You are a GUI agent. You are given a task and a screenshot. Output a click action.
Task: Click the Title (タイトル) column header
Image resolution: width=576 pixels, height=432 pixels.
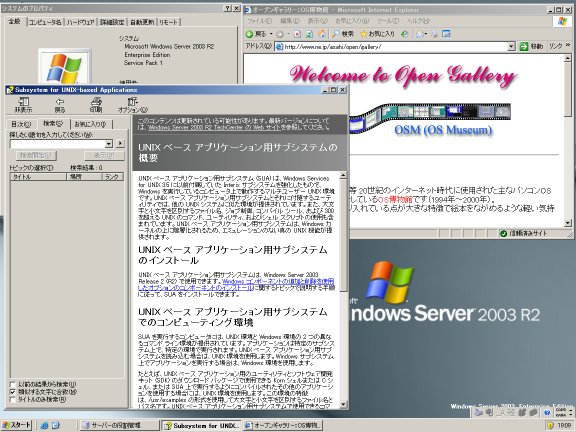[38, 177]
